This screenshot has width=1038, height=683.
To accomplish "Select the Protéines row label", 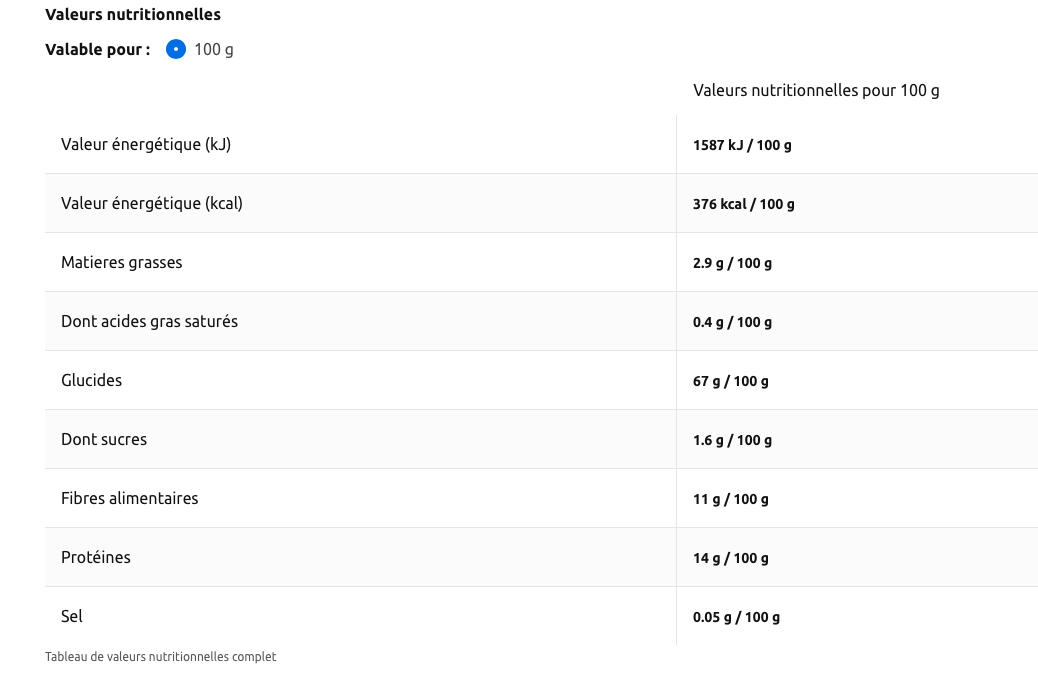I will (x=96, y=557).
